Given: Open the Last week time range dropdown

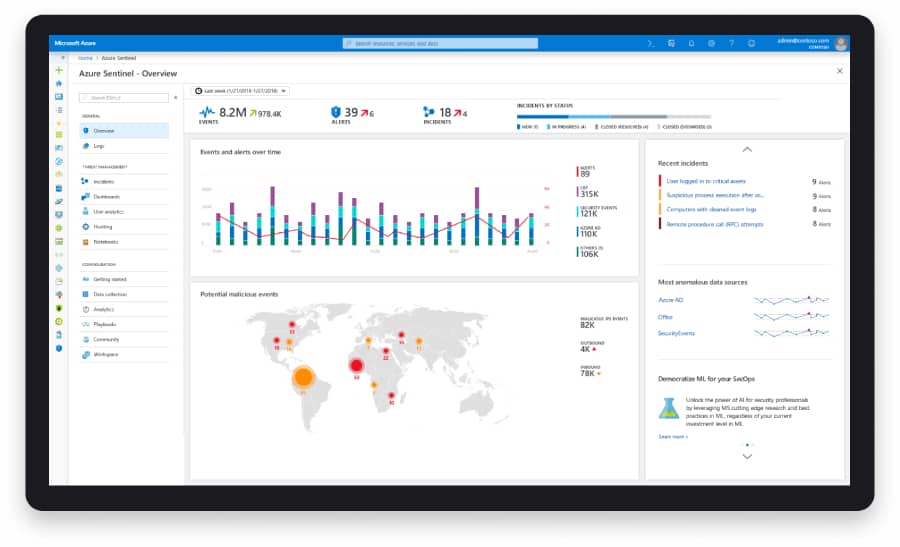Looking at the screenshot, I should (241, 91).
